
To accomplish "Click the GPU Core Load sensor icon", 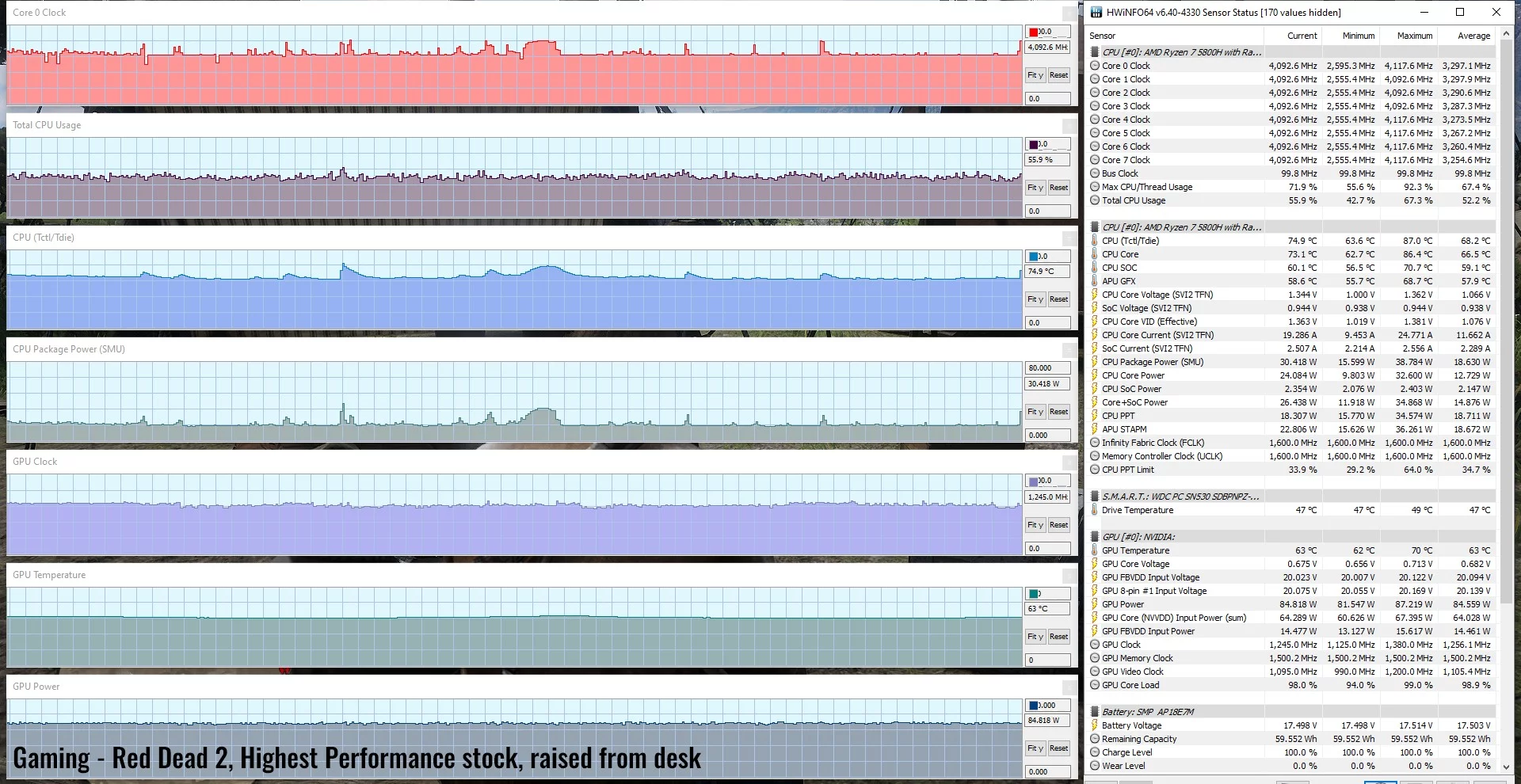I will pyautogui.click(x=1095, y=685).
